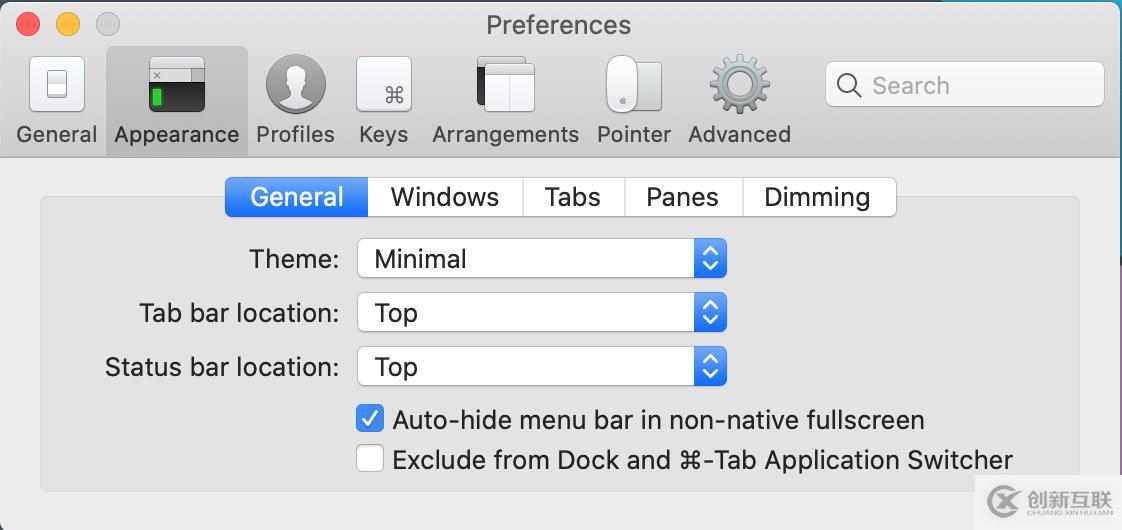
Task: Open the Pointer preferences icon
Action: click(x=634, y=85)
